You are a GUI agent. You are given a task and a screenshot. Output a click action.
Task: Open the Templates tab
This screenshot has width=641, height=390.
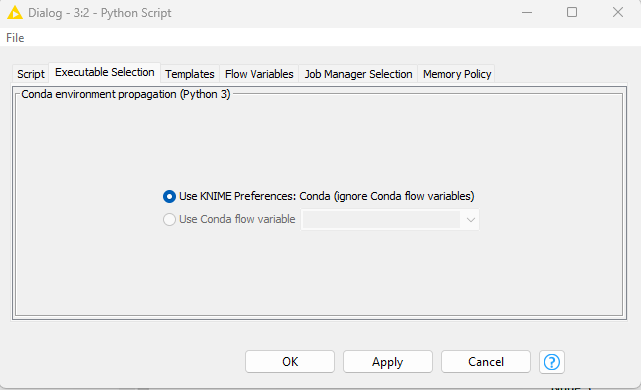tap(190, 74)
